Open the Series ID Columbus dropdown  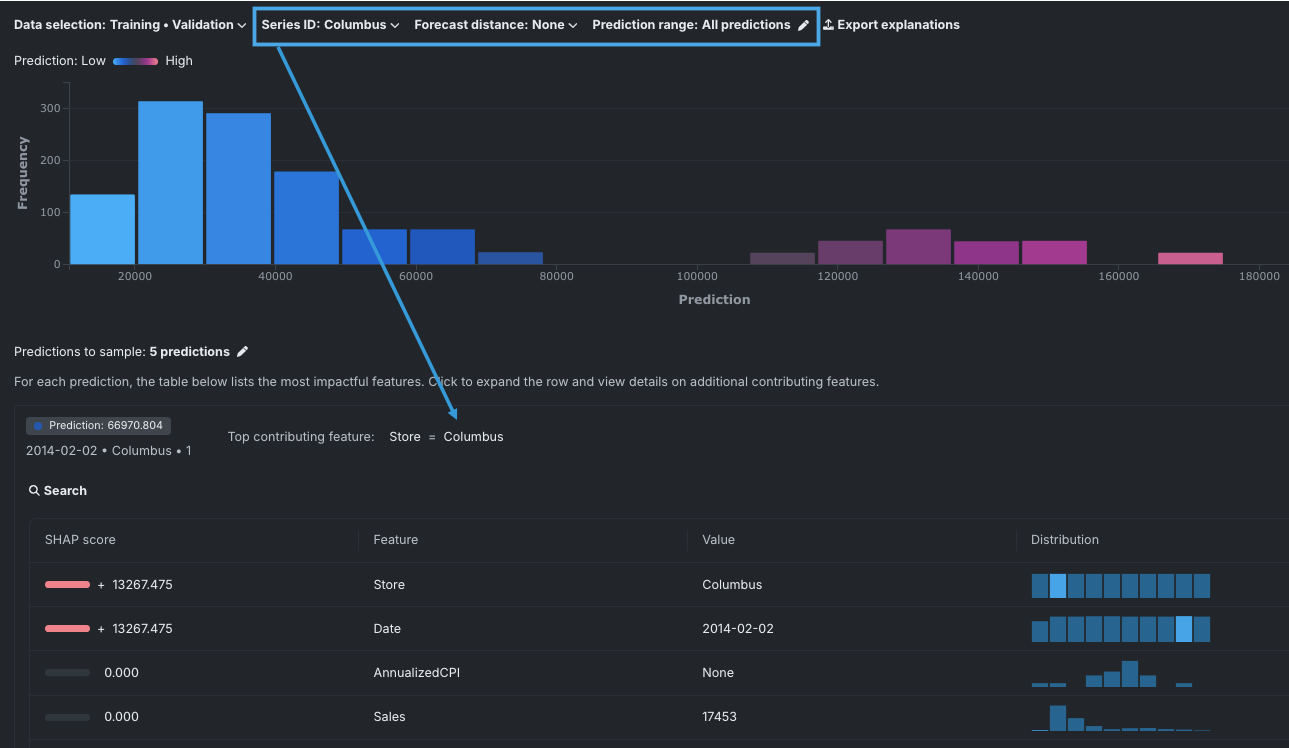click(x=330, y=25)
